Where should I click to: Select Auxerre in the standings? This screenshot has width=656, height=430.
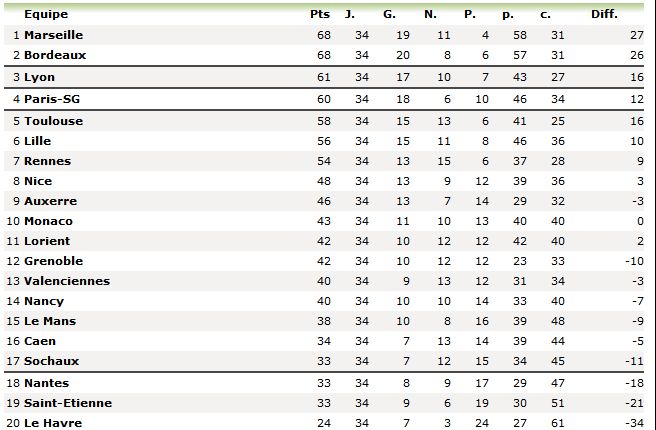click(50, 201)
